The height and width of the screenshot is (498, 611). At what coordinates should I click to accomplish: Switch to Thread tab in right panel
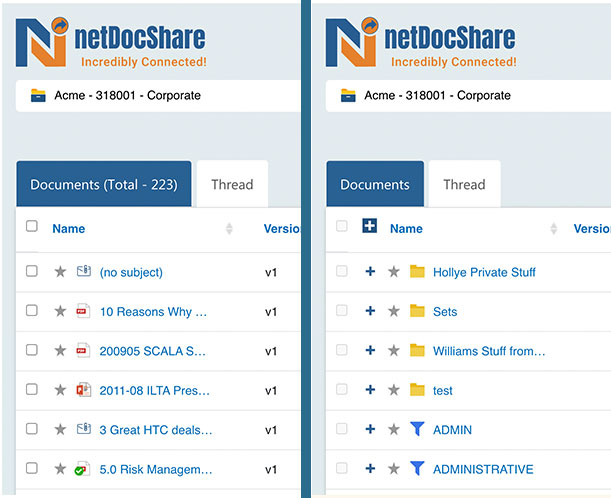click(x=464, y=184)
